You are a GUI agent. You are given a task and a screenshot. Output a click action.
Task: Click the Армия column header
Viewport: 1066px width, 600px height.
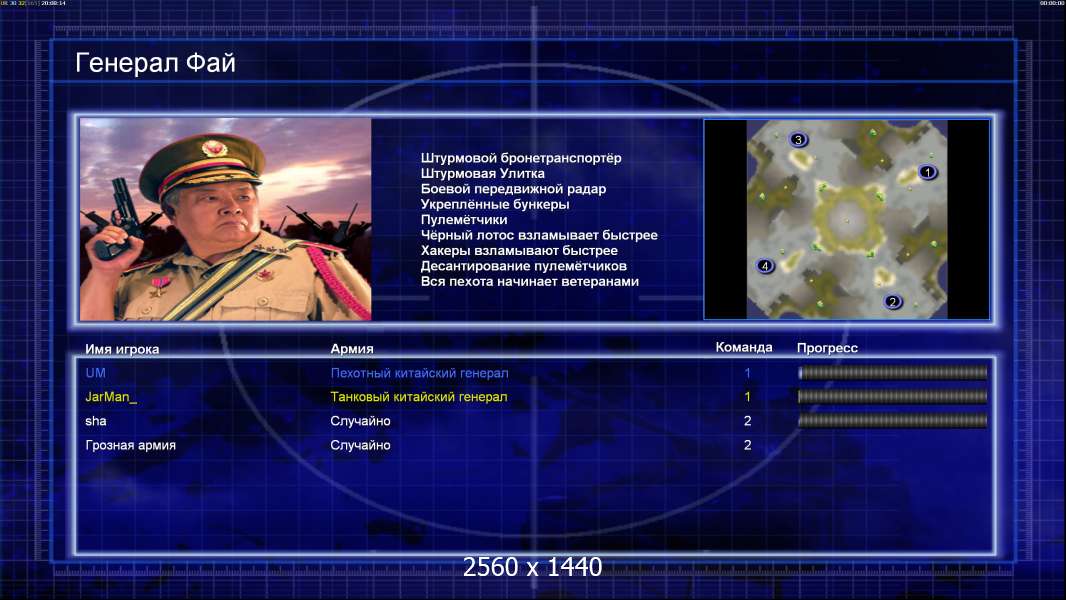pos(351,349)
